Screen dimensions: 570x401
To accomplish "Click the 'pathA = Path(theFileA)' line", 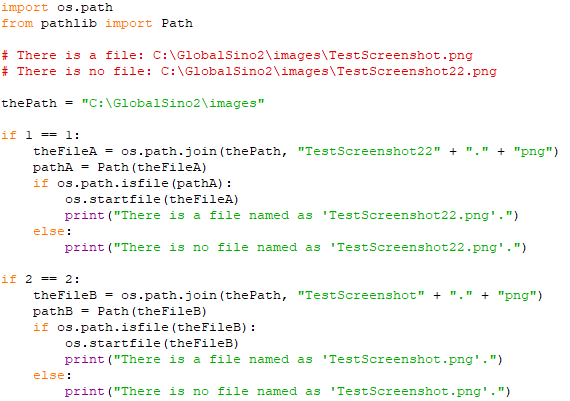I will click(x=120, y=167).
